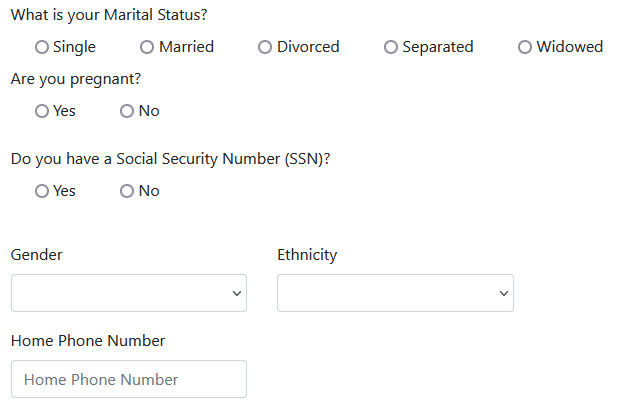Image resolution: width=638 pixels, height=417 pixels.
Task: Click the Gender field label
Action: click(x=37, y=255)
